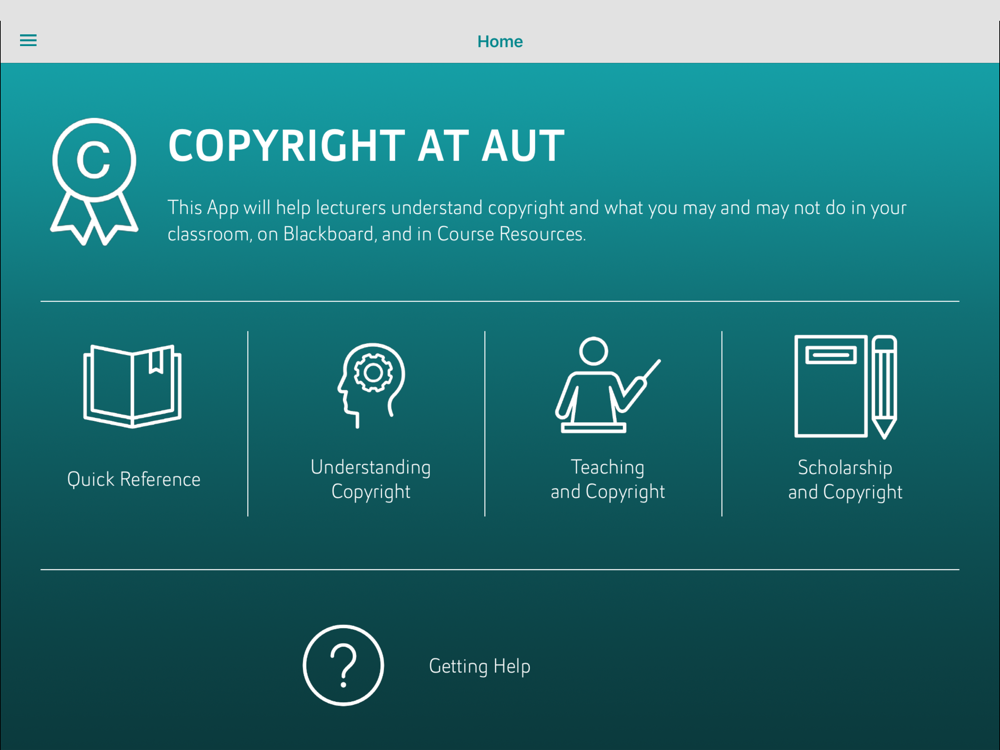
Task: Open the notebook and pencil icon
Action: click(x=846, y=386)
